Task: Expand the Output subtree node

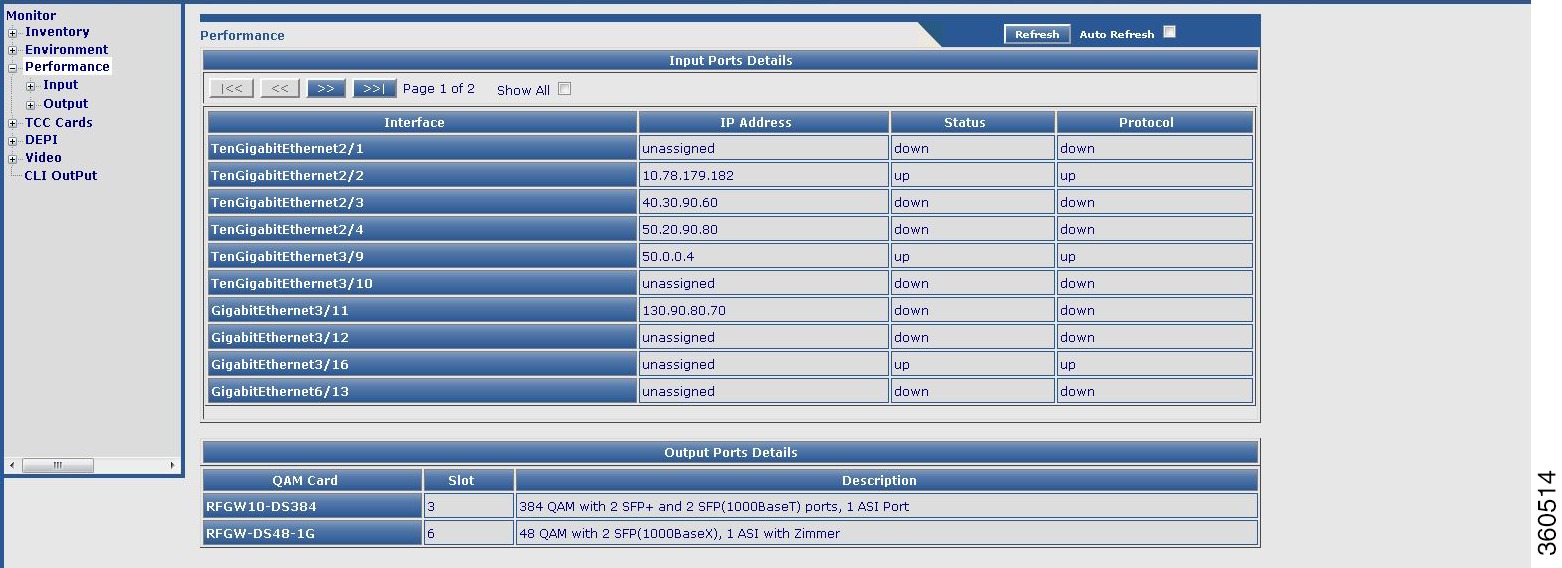Action: [x=31, y=105]
